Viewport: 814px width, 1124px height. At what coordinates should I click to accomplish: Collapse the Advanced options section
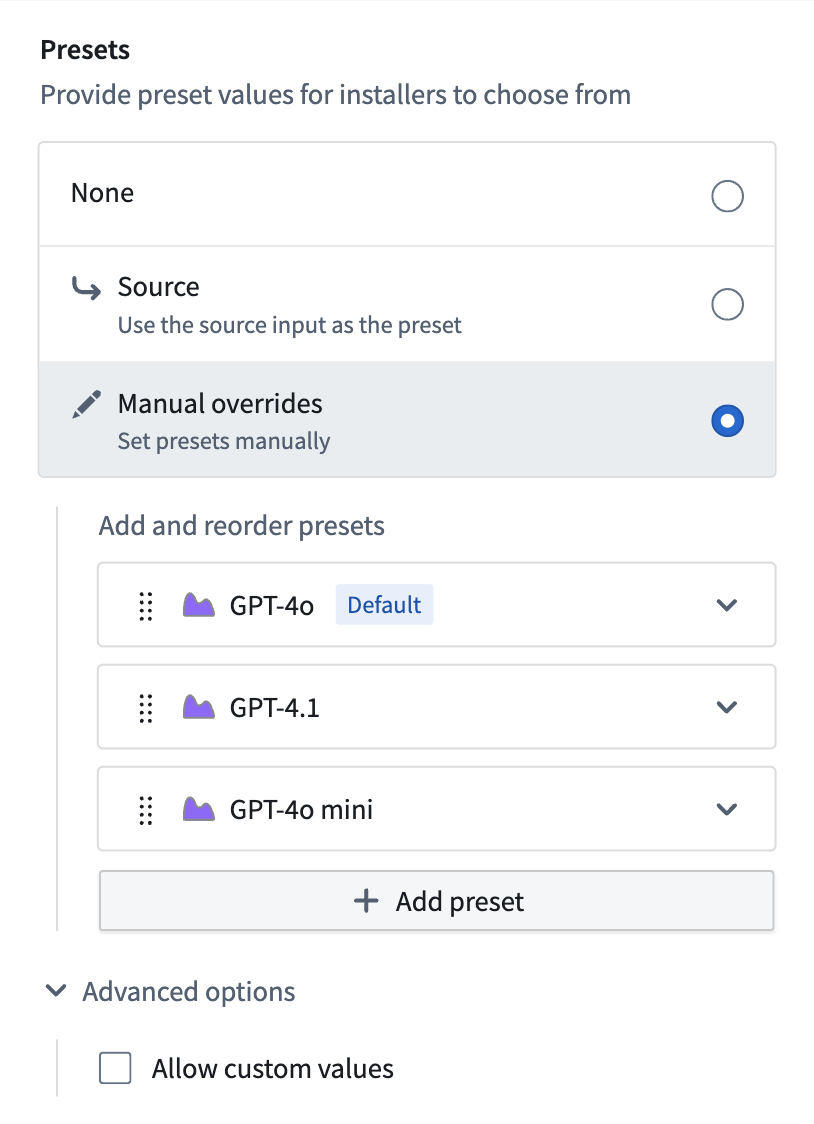coord(55,991)
